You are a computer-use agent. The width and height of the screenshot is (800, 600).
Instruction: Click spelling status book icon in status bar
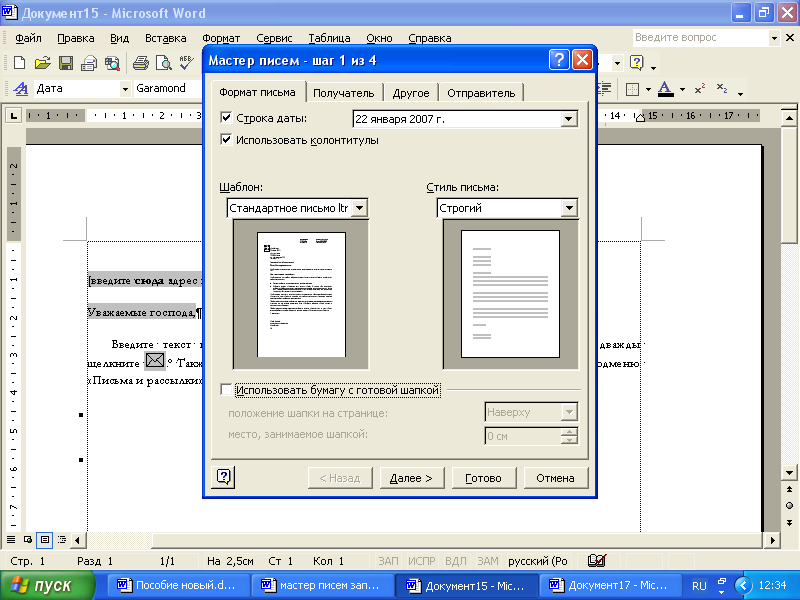click(x=596, y=561)
